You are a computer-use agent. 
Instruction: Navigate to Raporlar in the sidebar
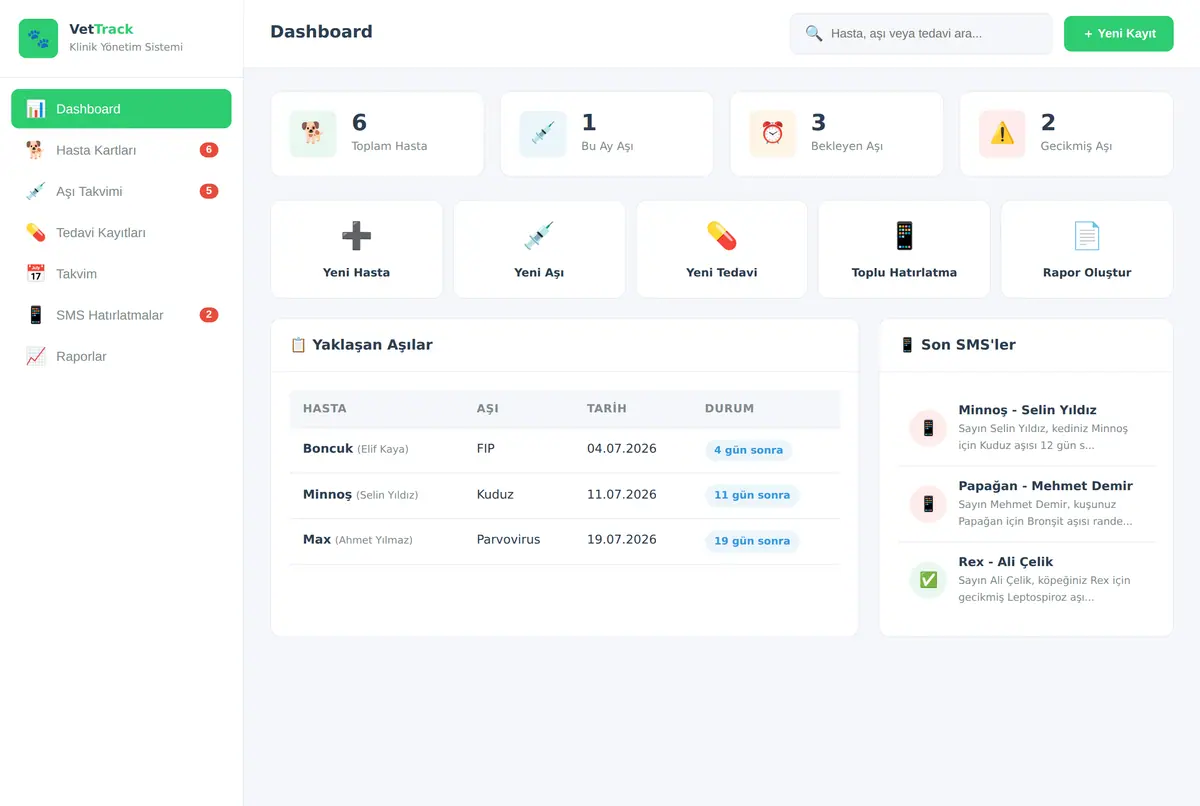(x=121, y=356)
